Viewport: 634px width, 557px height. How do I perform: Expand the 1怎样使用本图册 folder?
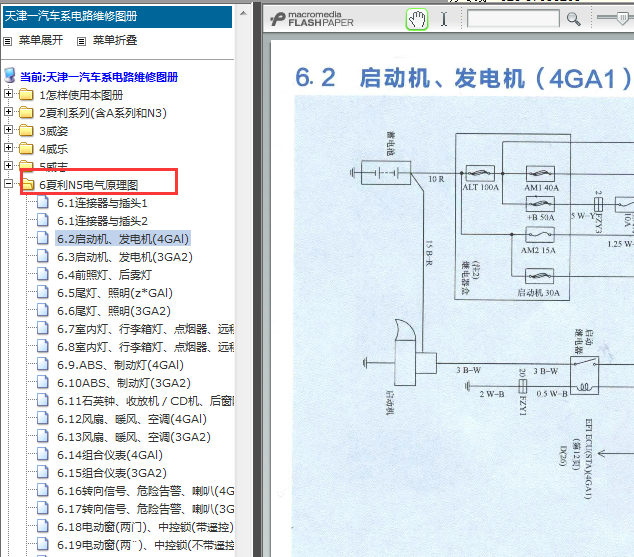8,94
